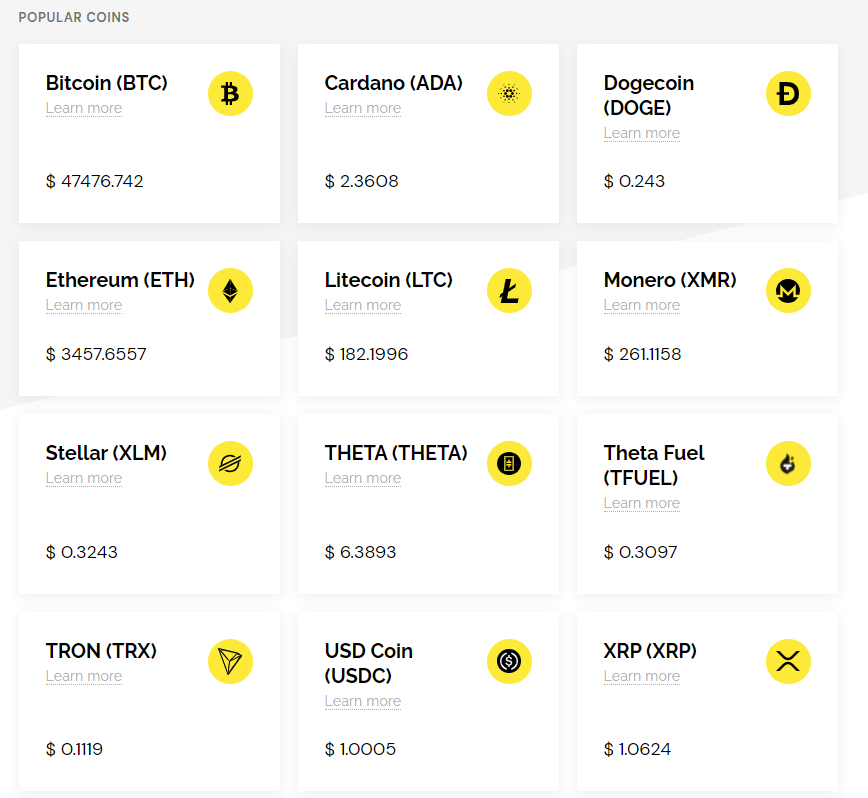The width and height of the screenshot is (868, 798).
Task: Click the USD Coin dollar icon
Action: [509, 661]
